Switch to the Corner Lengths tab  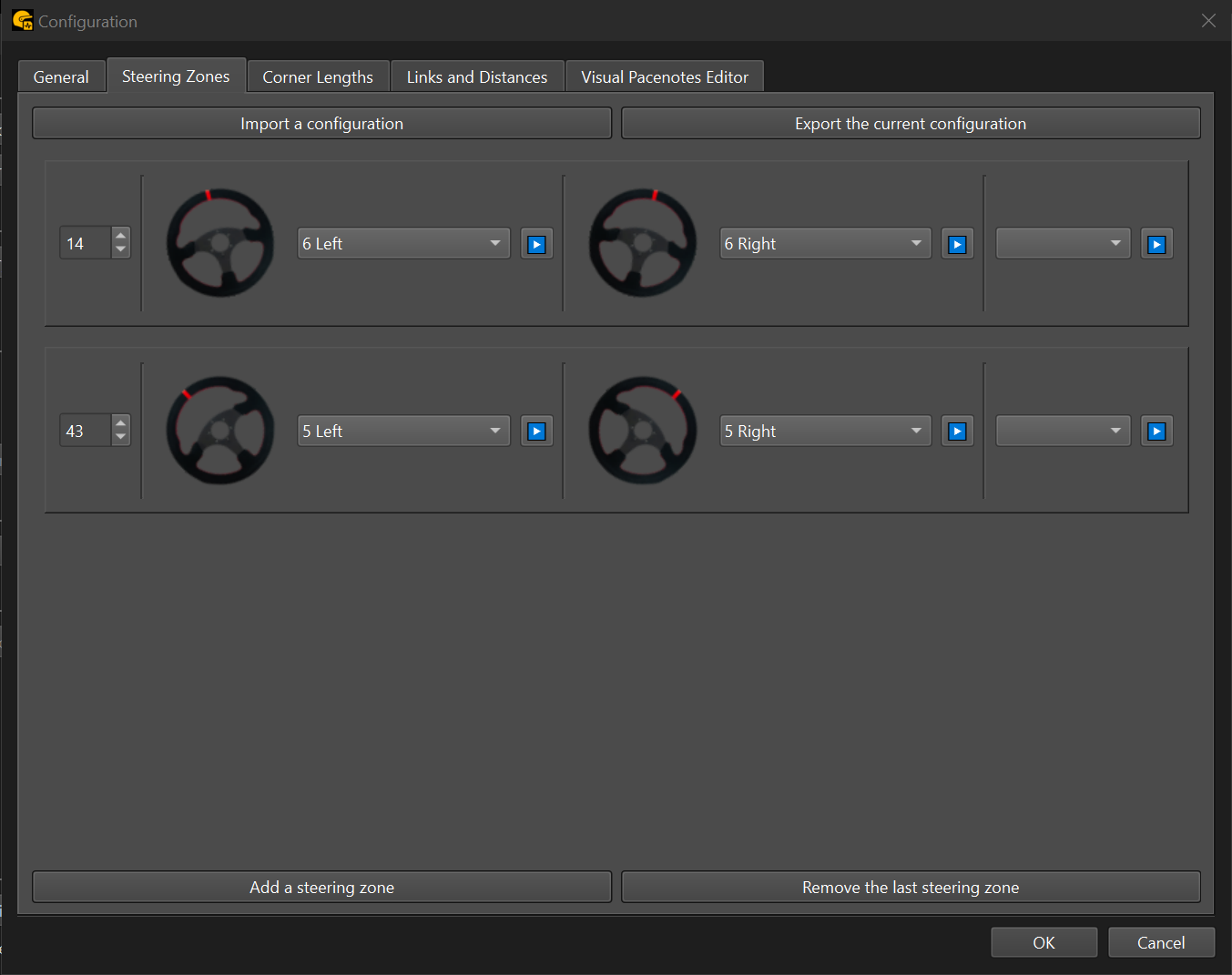tap(318, 77)
